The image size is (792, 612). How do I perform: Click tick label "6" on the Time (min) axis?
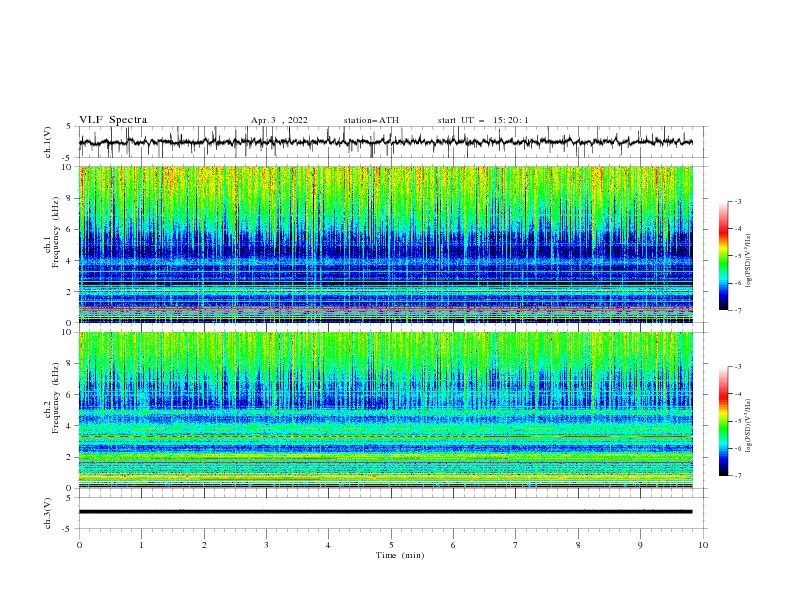point(453,545)
